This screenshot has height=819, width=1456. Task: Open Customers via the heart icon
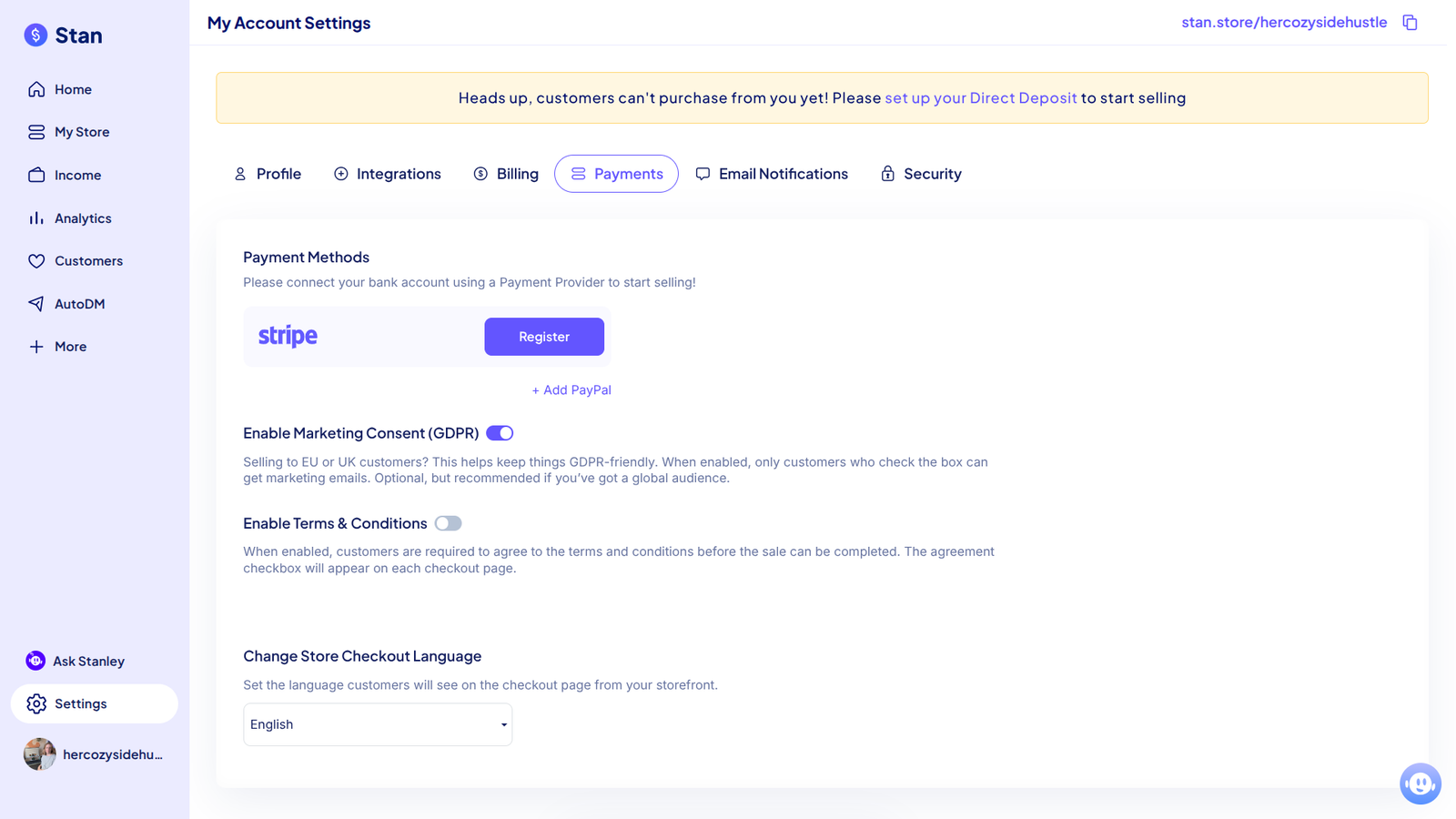[36, 261]
